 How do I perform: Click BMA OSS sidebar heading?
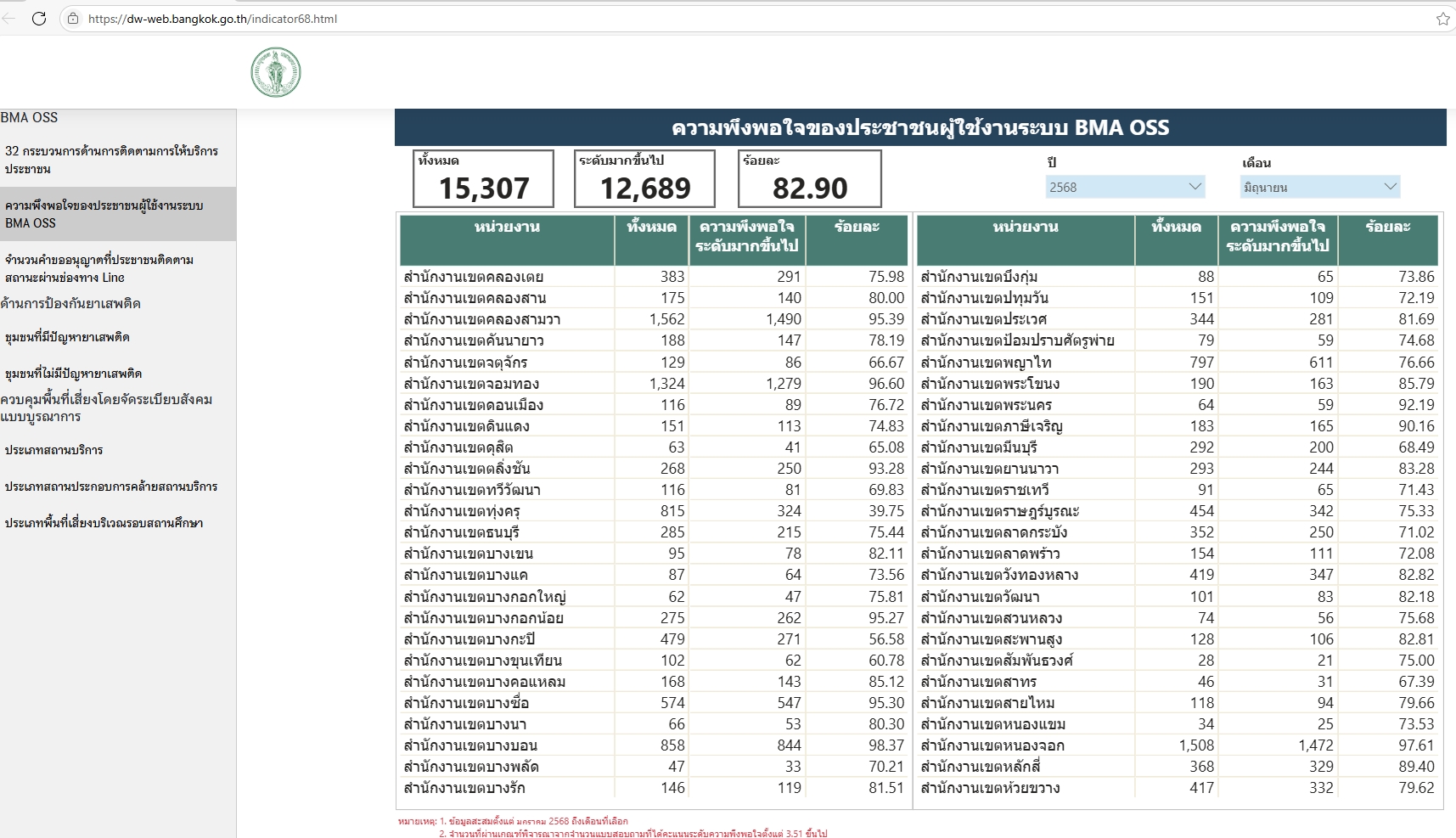(x=29, y=118)
